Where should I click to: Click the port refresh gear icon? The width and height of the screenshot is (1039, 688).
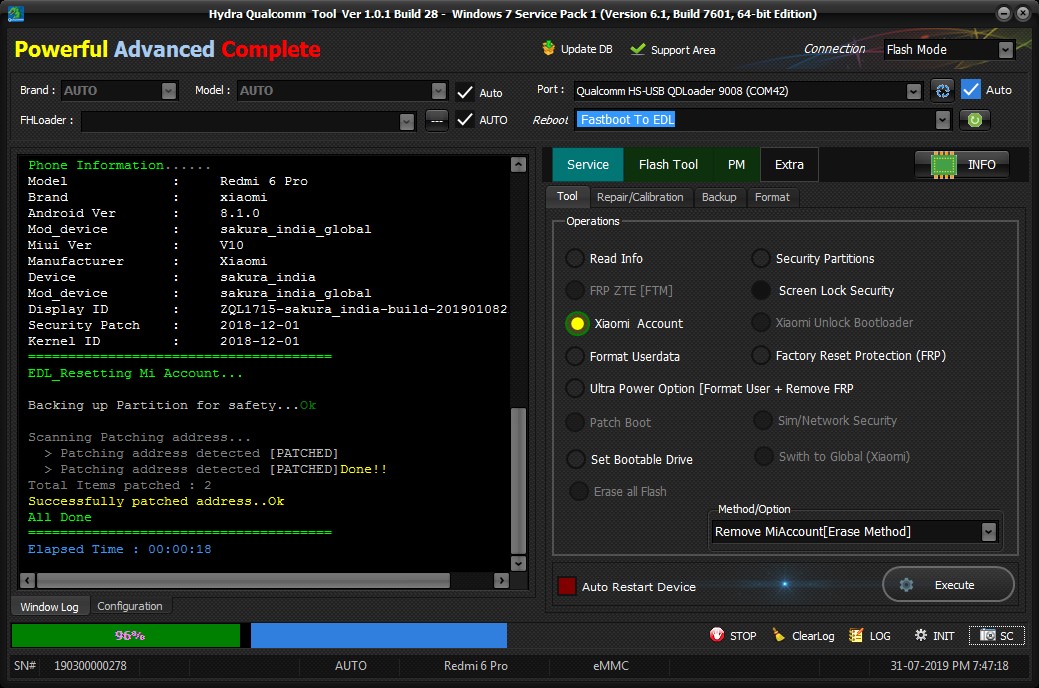click(942, 90)
